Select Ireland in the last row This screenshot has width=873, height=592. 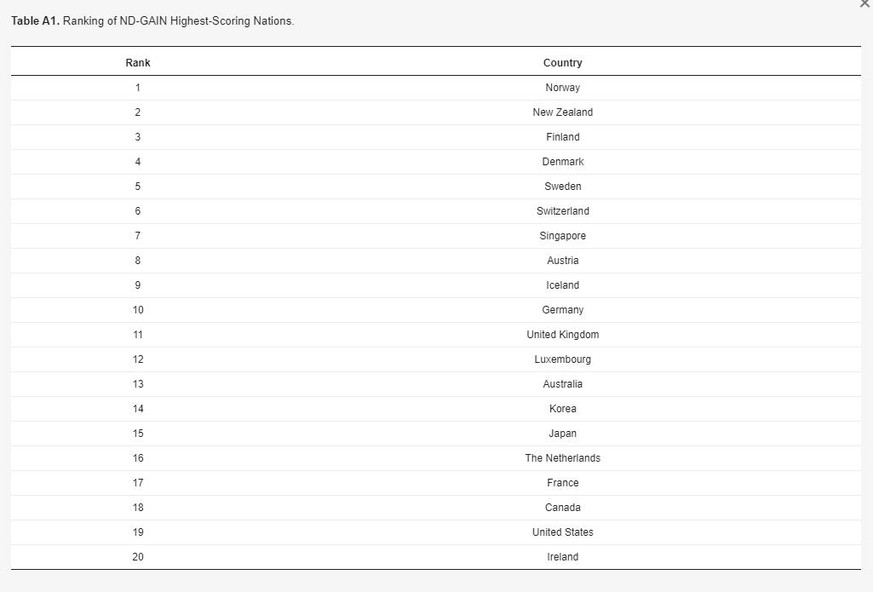click(x=562, y=557)
